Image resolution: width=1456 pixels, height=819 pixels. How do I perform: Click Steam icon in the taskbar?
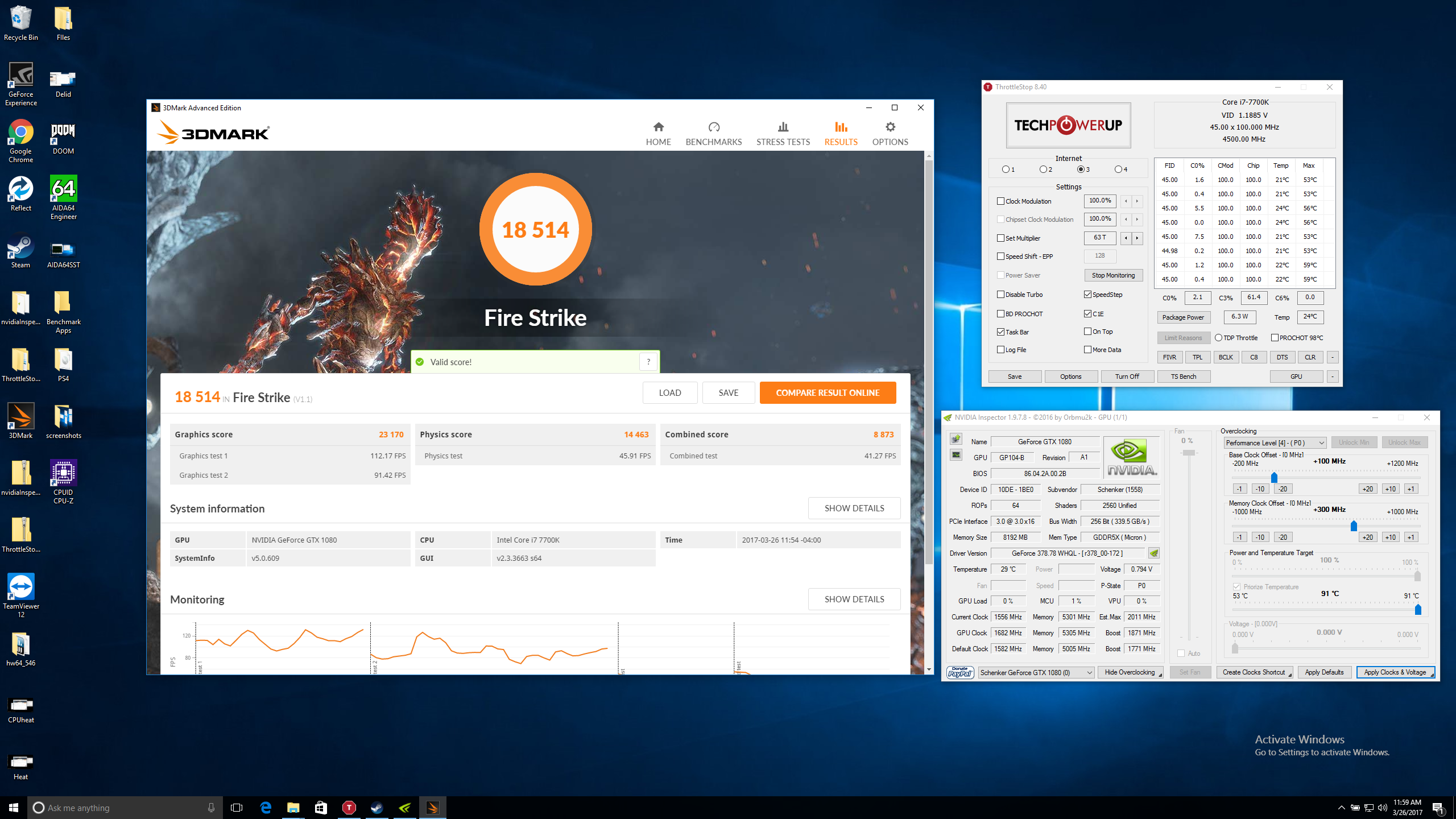tap(377, 808)
